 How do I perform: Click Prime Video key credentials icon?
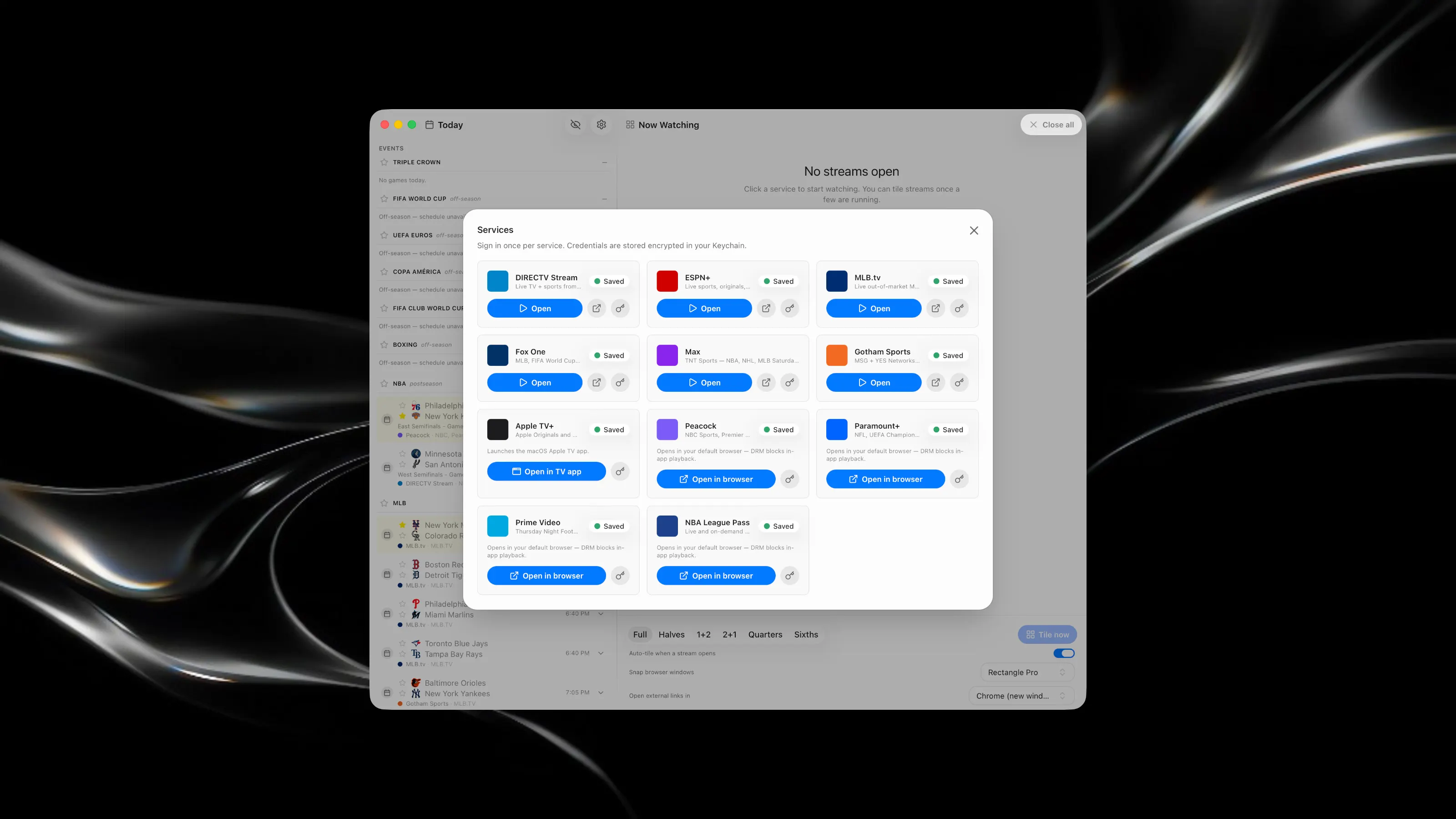pyautogui.click(x=620, y=576)
